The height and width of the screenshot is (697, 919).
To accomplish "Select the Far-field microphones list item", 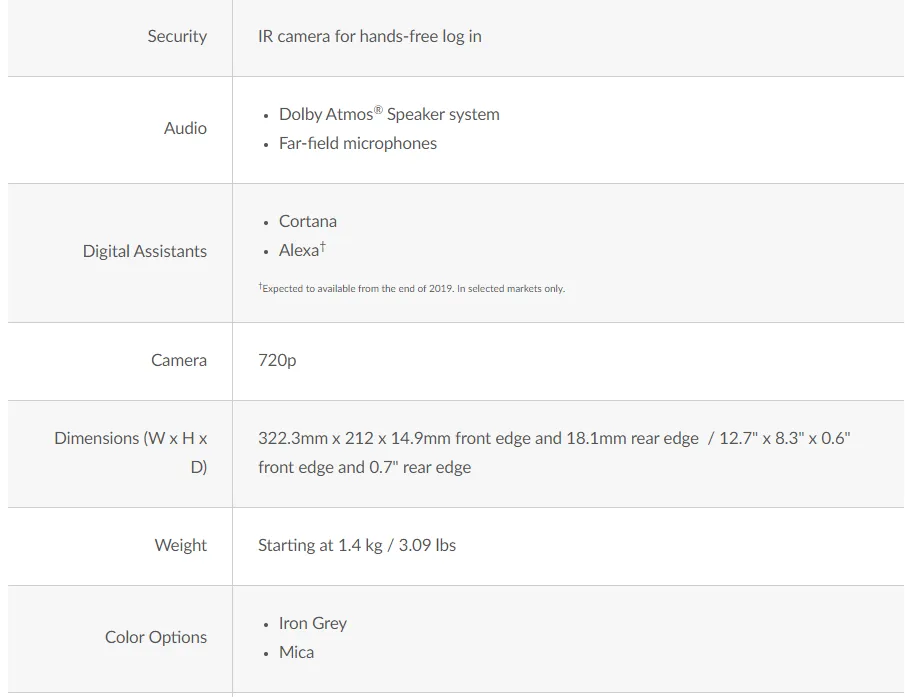I will pyautogui.click(x=357, y=143).
